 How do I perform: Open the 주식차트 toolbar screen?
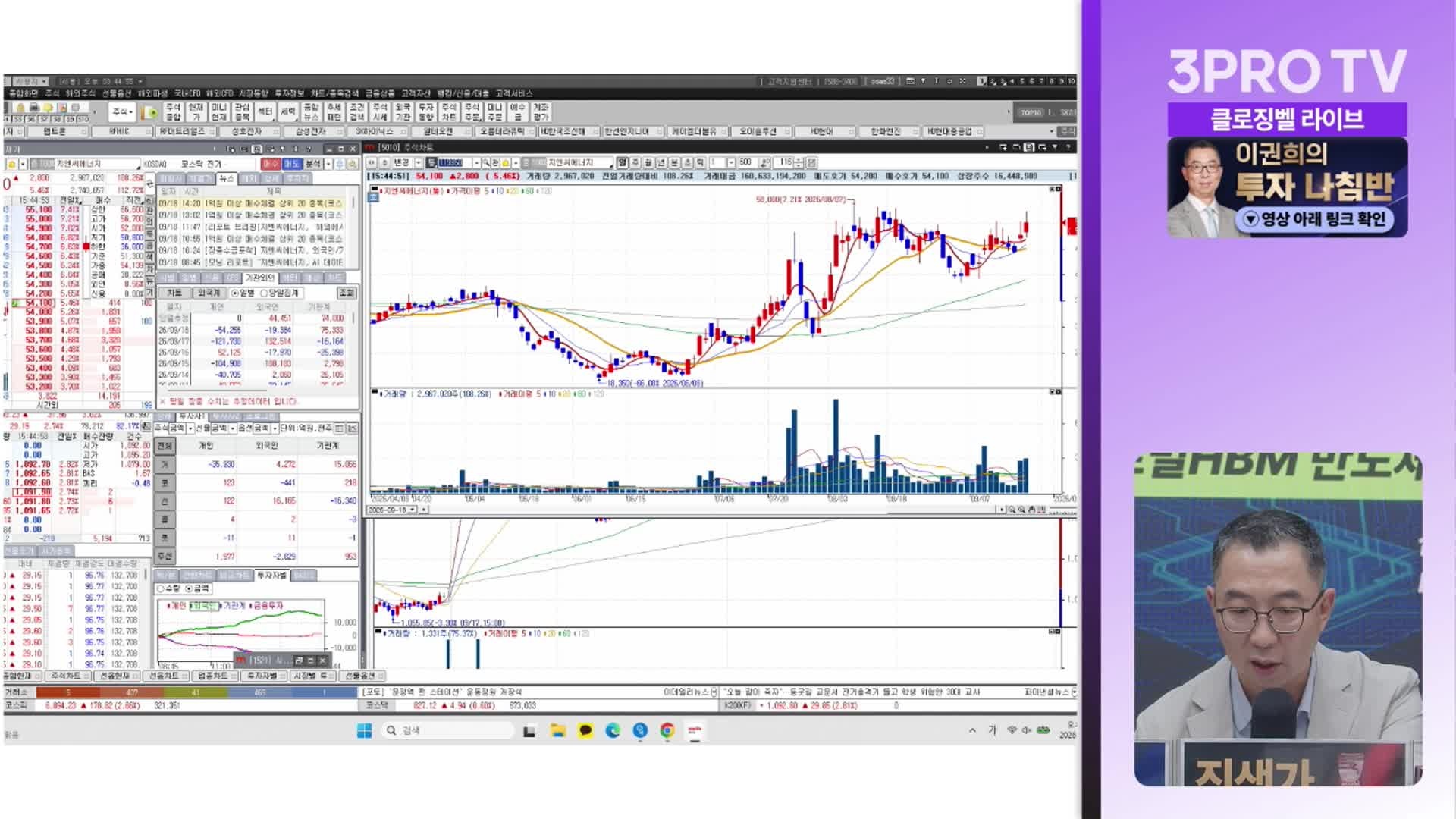[449, 112]
